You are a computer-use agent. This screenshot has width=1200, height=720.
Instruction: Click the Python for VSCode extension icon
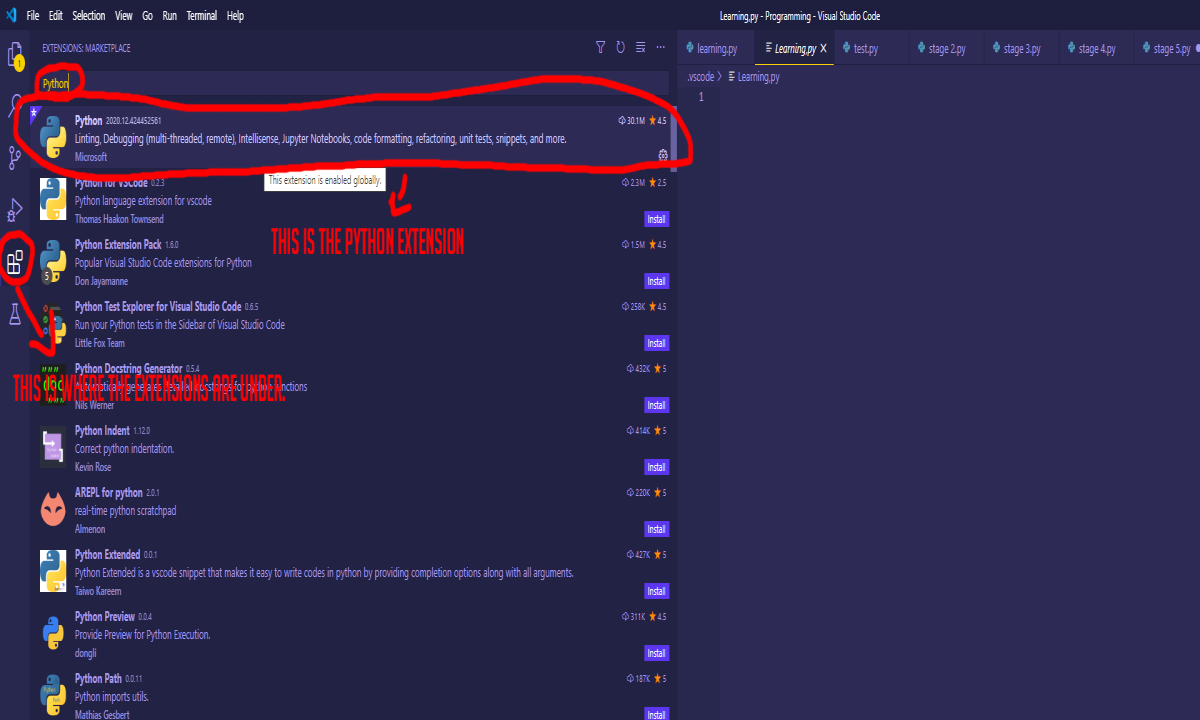(x=53, y=199)
